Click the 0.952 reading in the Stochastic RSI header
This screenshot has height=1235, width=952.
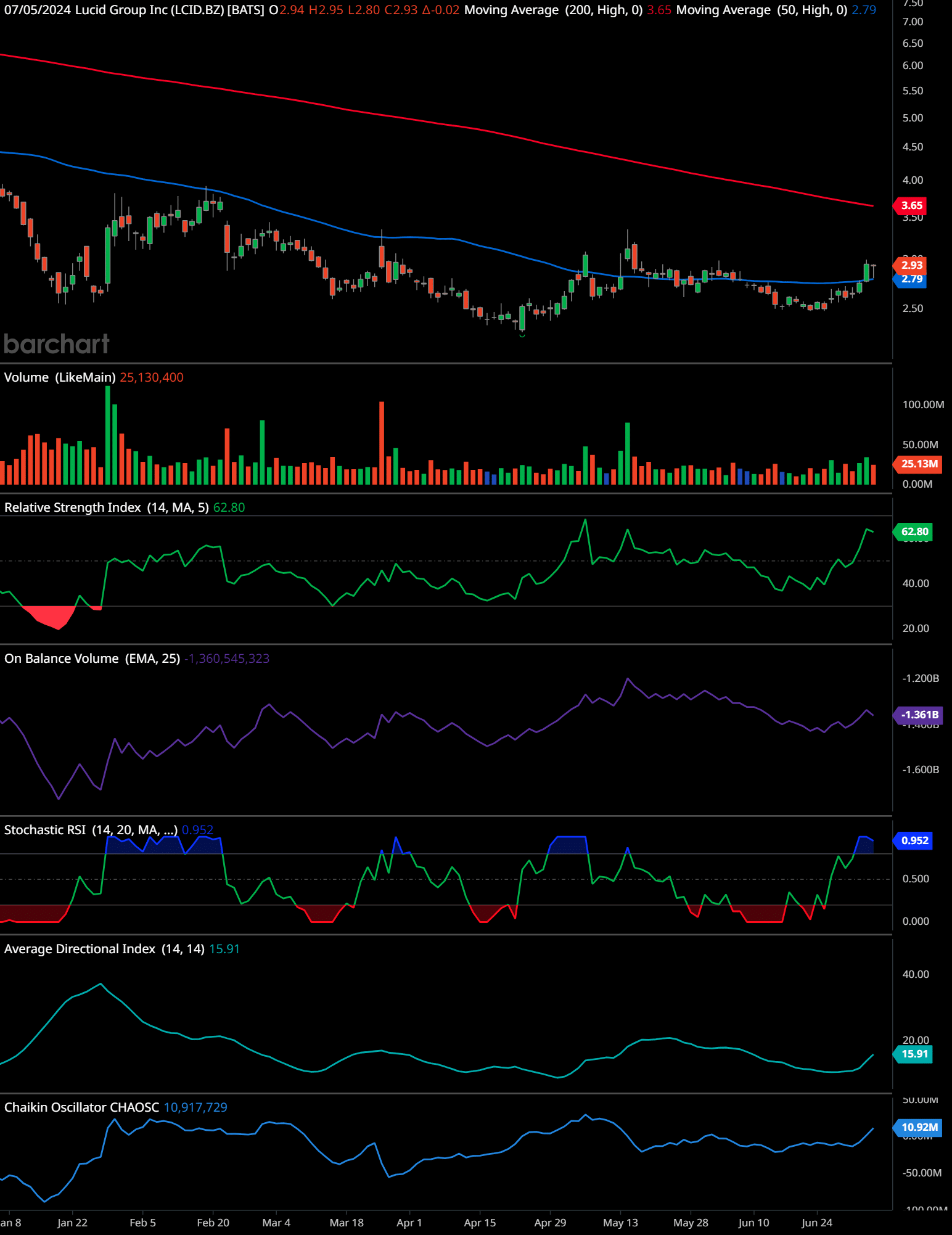click(x=197, y=830)
